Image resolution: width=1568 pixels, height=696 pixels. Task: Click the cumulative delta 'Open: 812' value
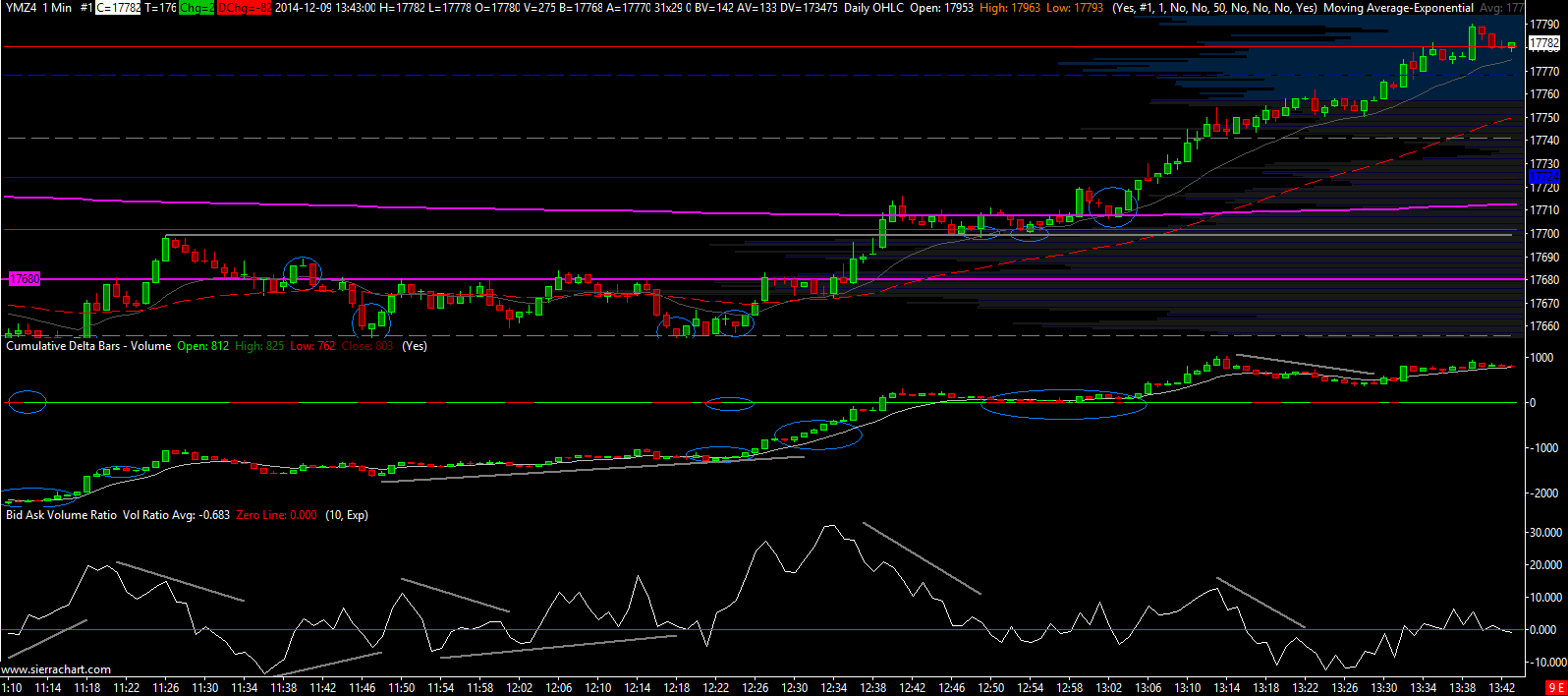click(x=202, y=346)
